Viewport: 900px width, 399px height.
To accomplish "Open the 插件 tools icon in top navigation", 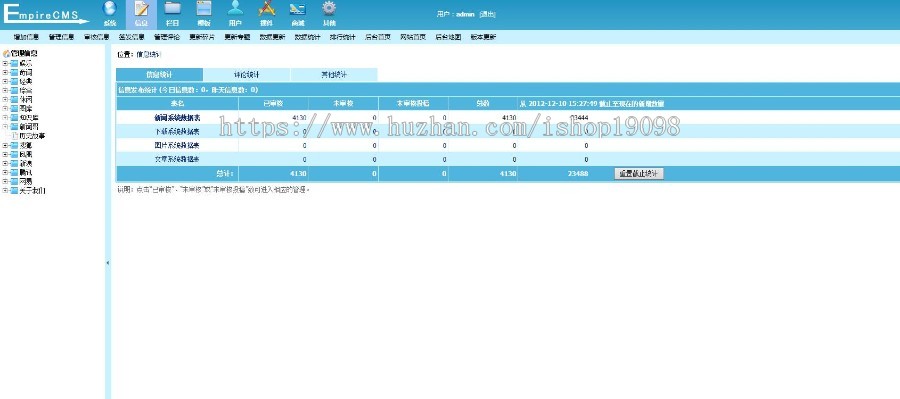I will coord(266,8).
